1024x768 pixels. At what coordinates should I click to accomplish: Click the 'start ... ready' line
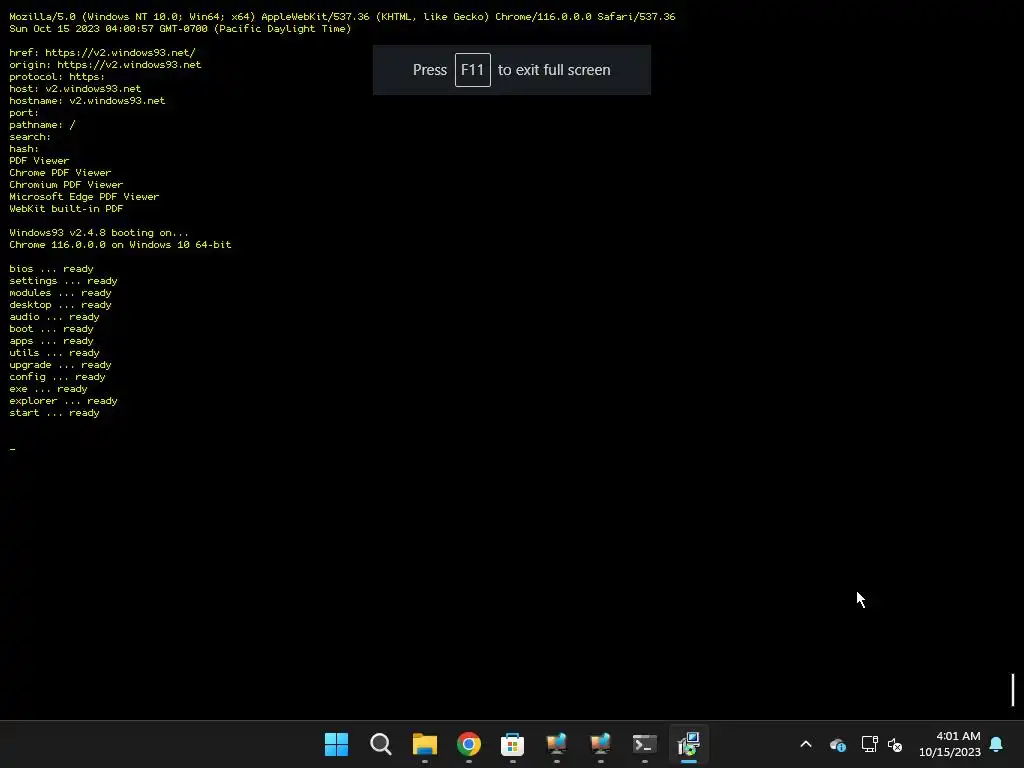point(54,413)
